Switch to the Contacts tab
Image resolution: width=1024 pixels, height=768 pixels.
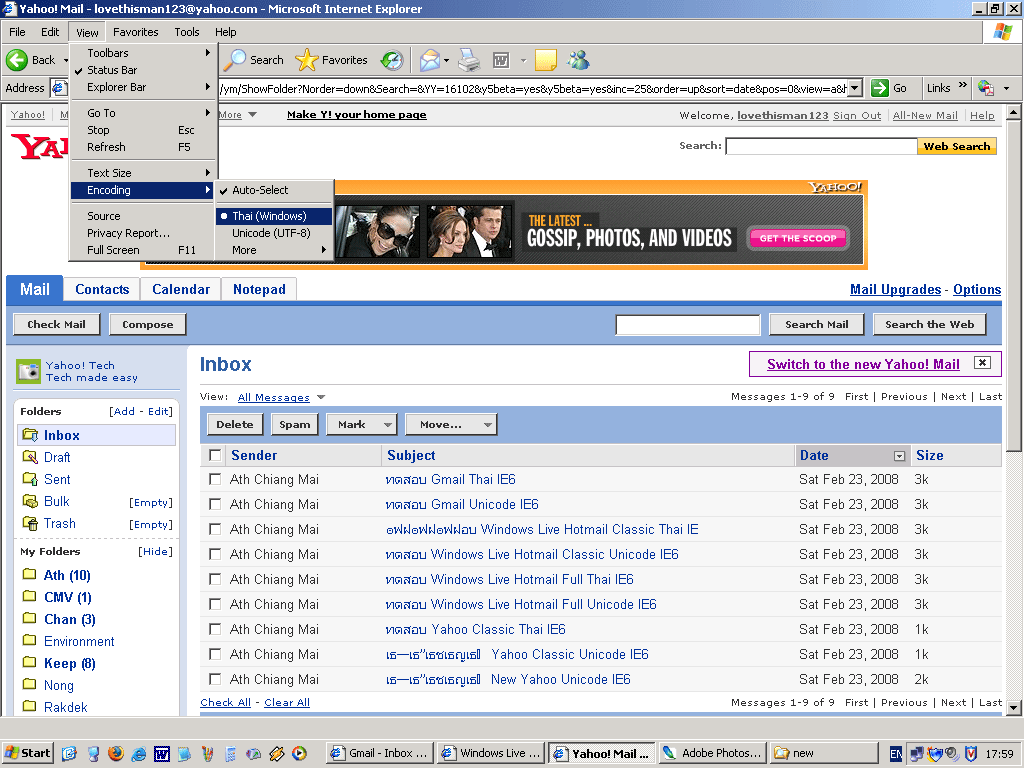point(102,289)
